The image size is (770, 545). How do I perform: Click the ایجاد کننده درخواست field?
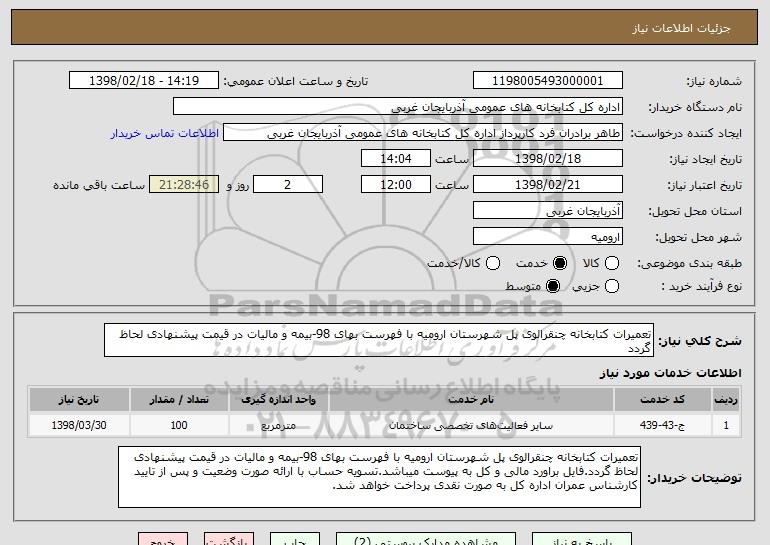click(x=423, y=133)
